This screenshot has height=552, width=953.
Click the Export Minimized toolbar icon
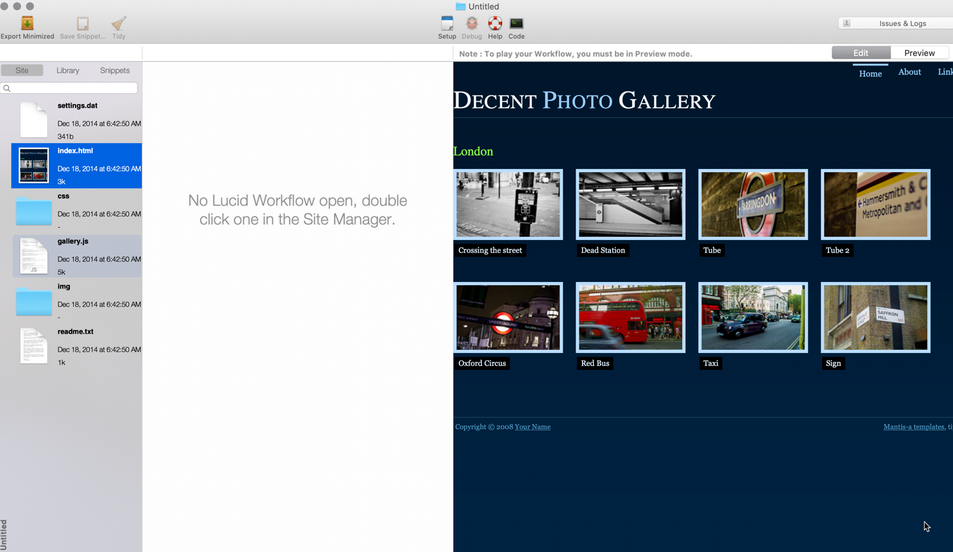(x=27, y=23)
